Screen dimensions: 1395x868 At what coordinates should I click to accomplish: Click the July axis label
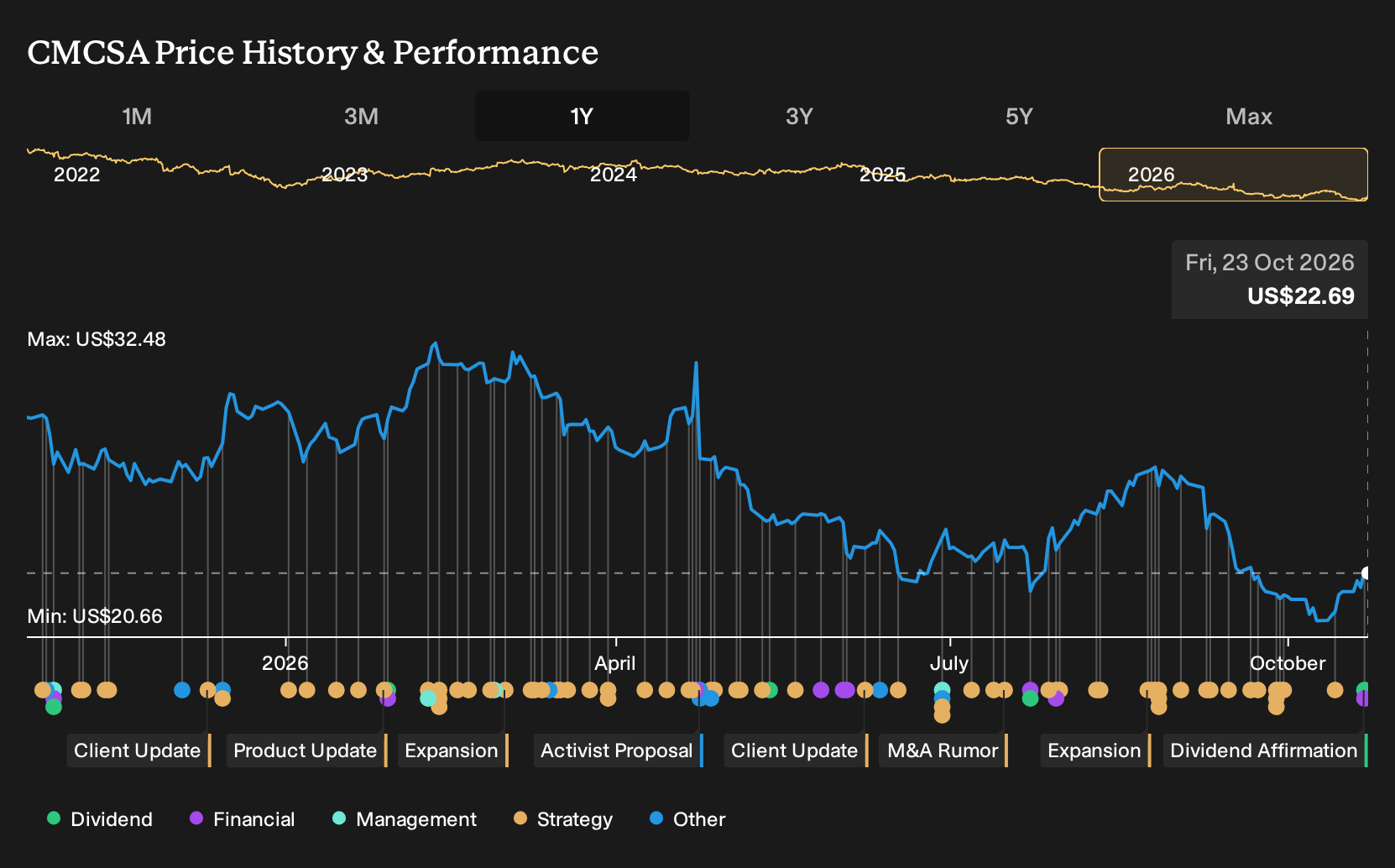tap(949, 663)
